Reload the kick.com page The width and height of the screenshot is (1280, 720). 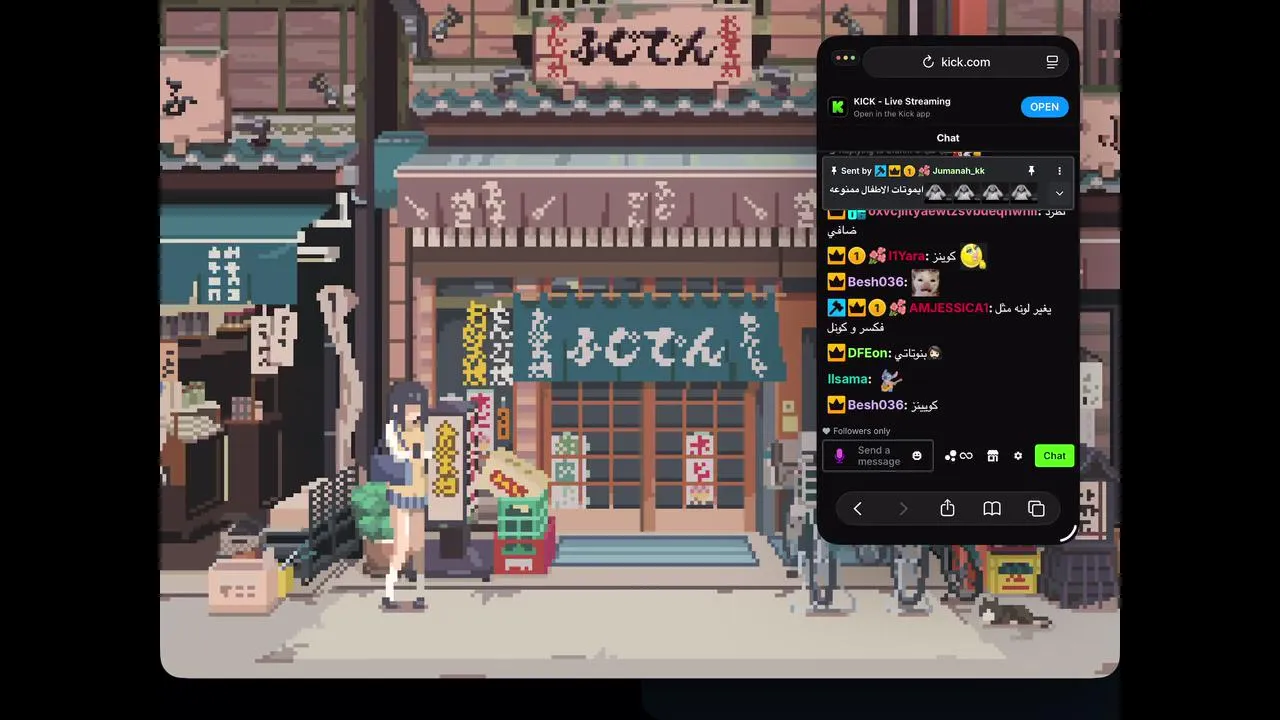[x=928, y=62]
